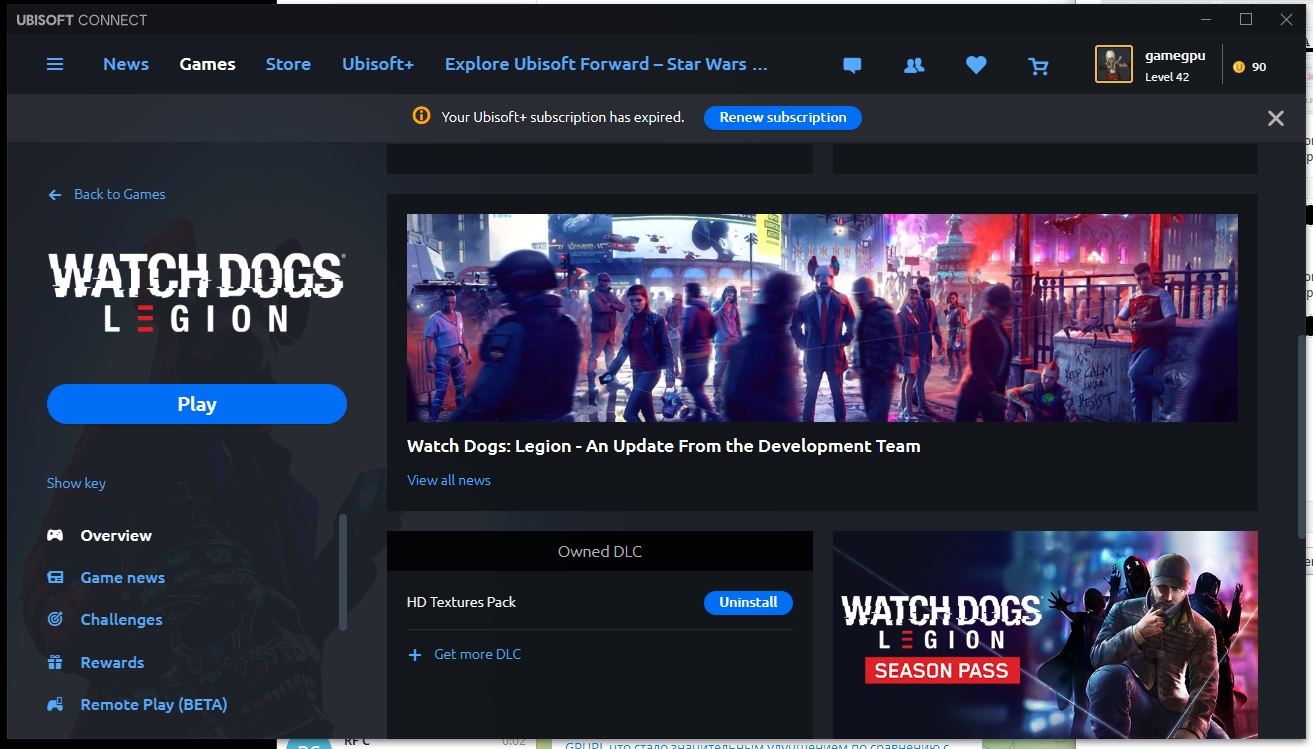Open the Watch Dogs Legion news banner image
Viewport: 1313px width, 749px height.
click(x=822, y=318)
